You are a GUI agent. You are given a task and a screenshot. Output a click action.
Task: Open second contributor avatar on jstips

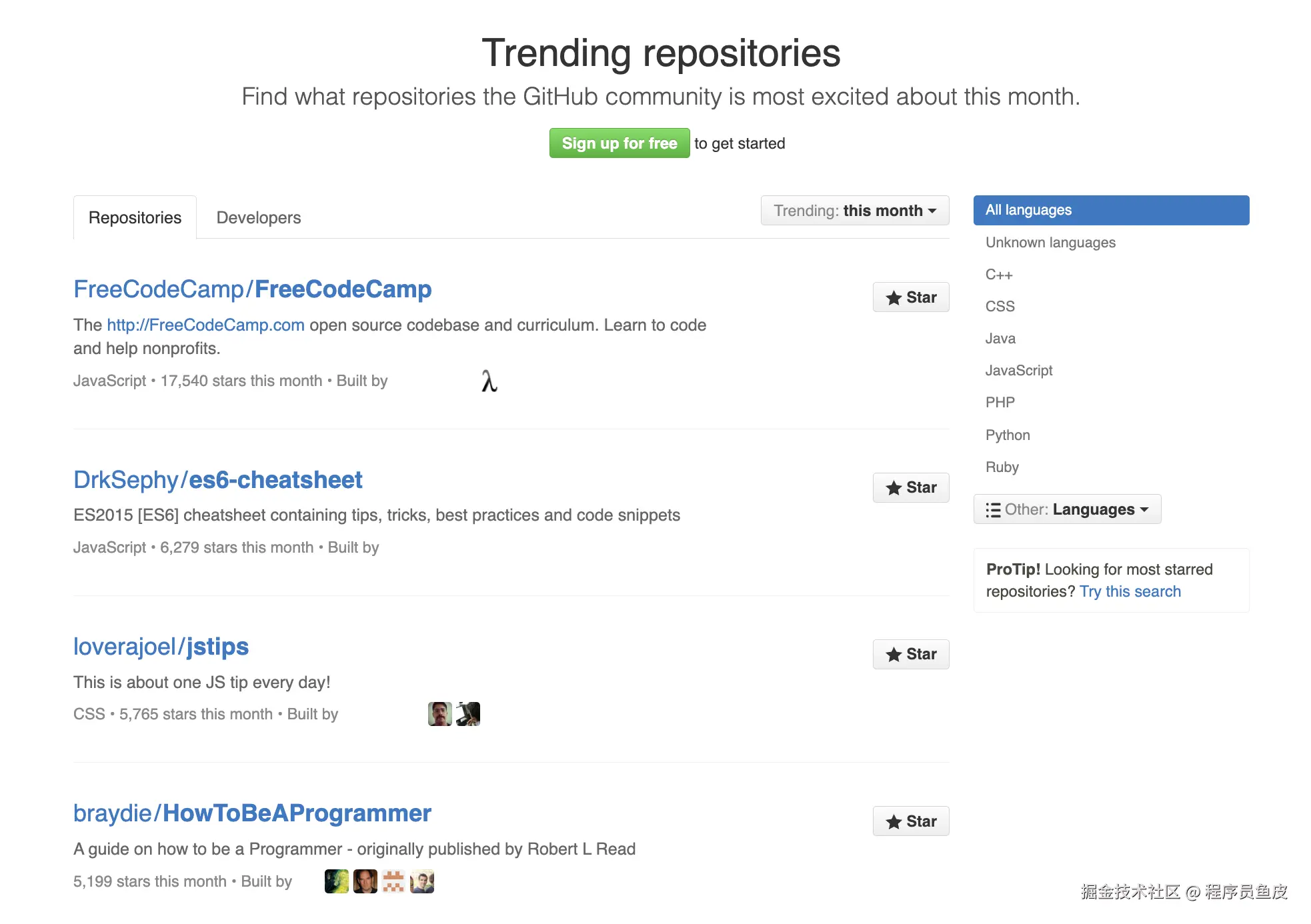[468, 714]
